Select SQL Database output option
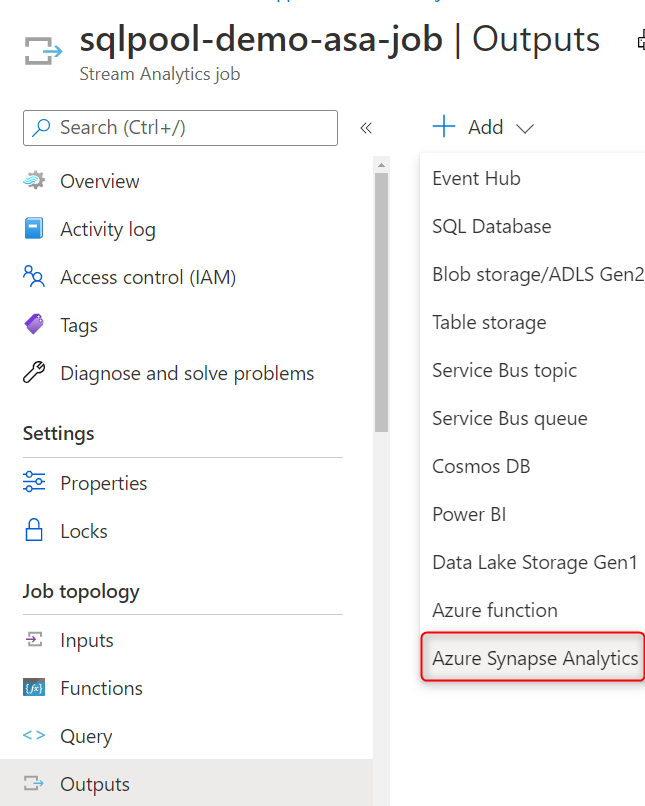Screen dimensions: 645x806 point(491,226)
